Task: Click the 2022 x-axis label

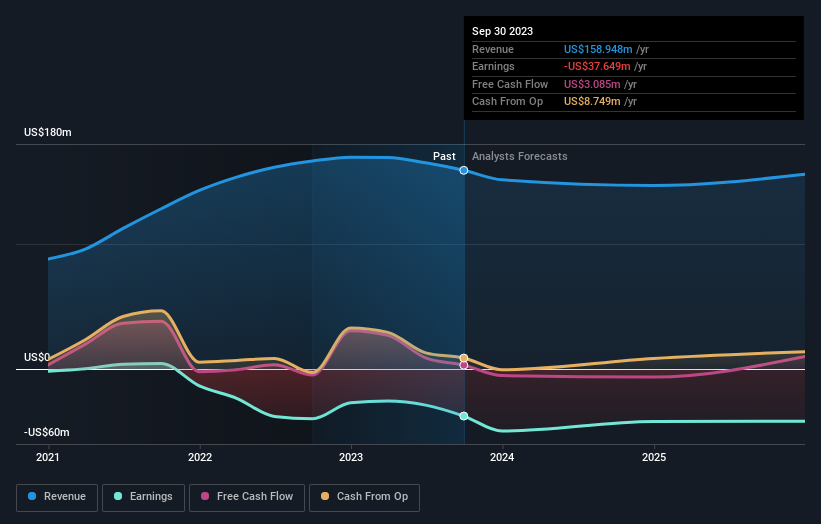Action: (200, 458)
